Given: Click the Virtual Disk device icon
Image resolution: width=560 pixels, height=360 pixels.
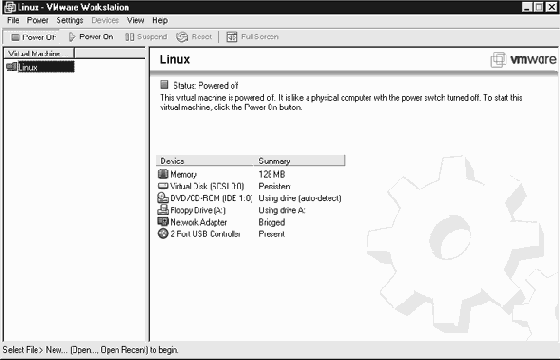Looking at the screenshot, I should coord(163,186).
